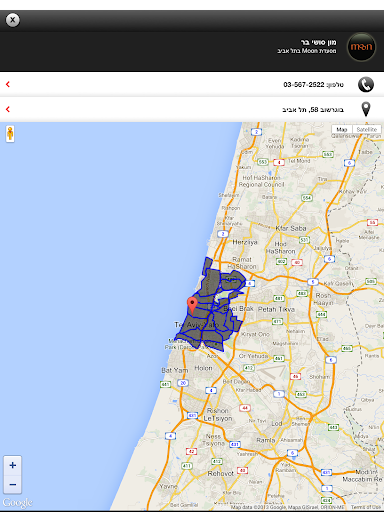Image resolution: width=384 pixels, height=512 pixels.
Task: Zoom out with the minus button
Action: click(x=13, y=484)
